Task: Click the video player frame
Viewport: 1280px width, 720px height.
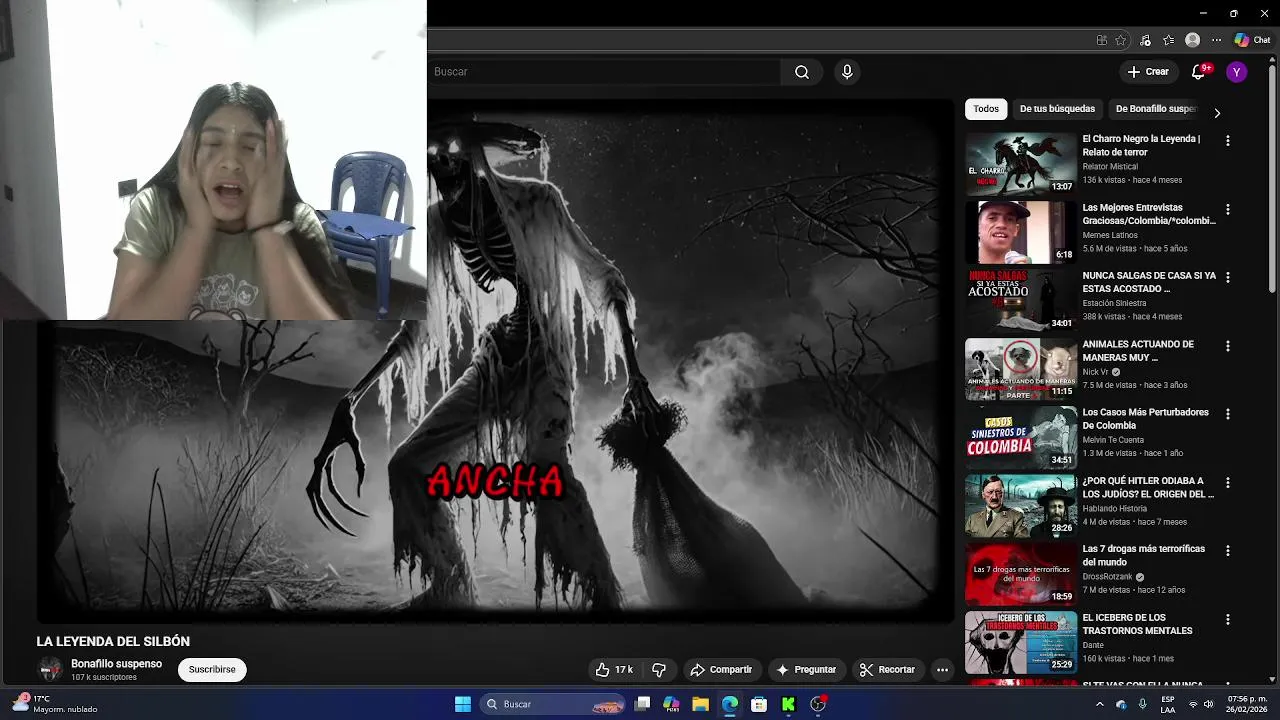Action: click(495, 360)
